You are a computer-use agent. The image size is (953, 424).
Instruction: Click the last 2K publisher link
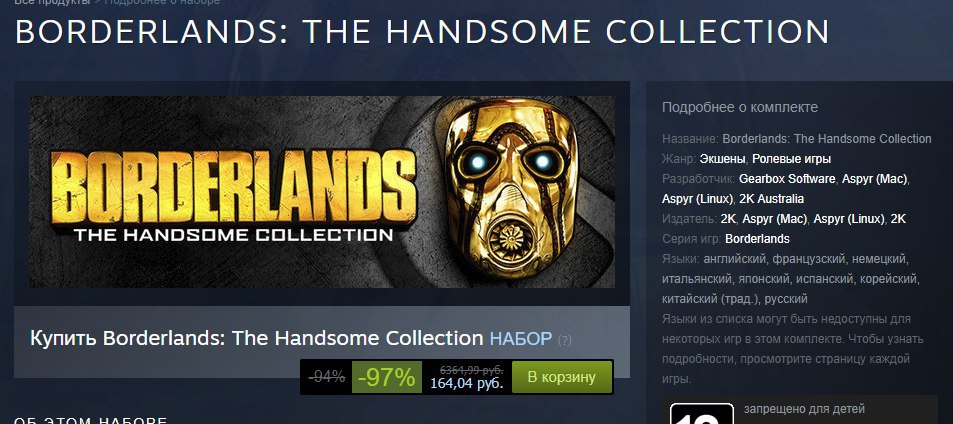click(898, 219)
